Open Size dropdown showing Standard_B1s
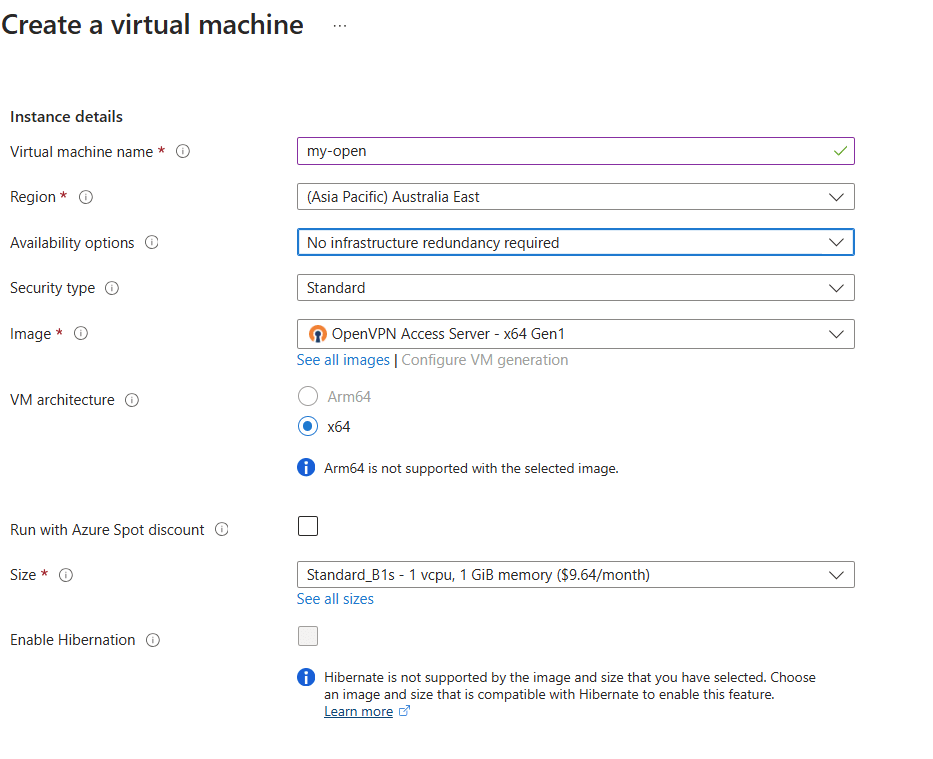The width and height of the screenshot is (933, 759). point(575,575)
